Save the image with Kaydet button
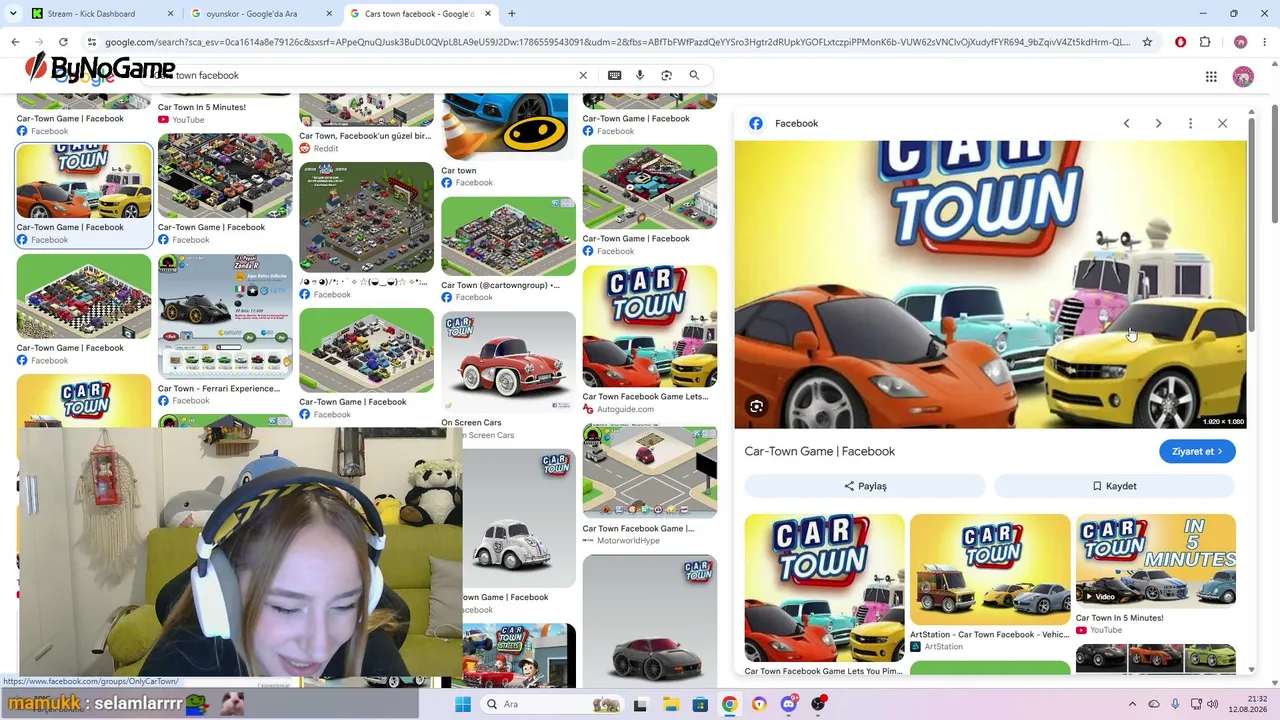This screenshot has height=720, width=1280. click(x=1114, y=486)
